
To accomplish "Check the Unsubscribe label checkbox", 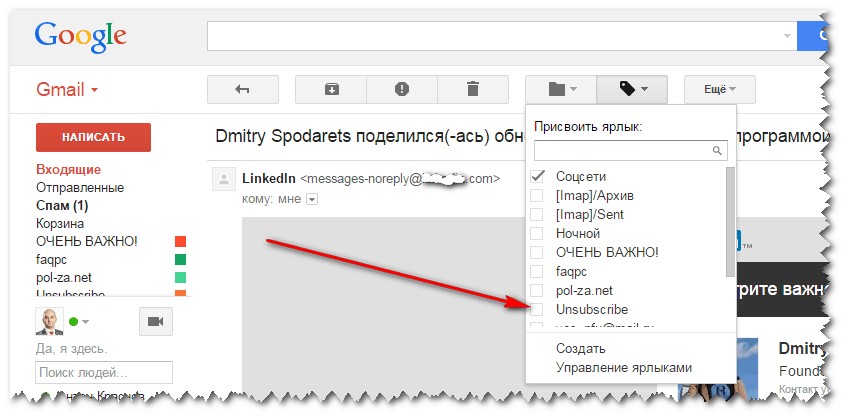I will tap(536, 310).
